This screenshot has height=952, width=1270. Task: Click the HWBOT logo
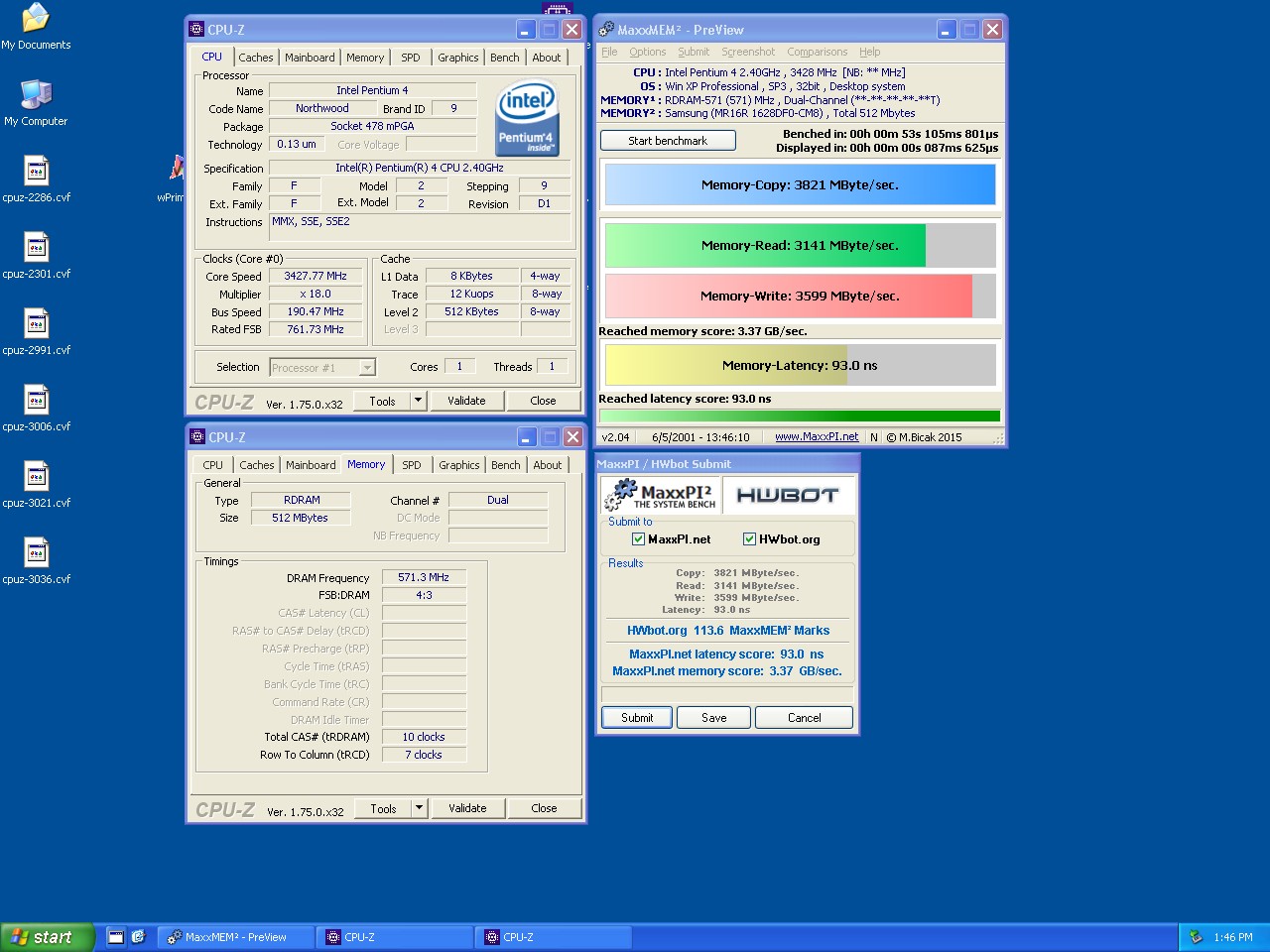[x=788, y=495]
